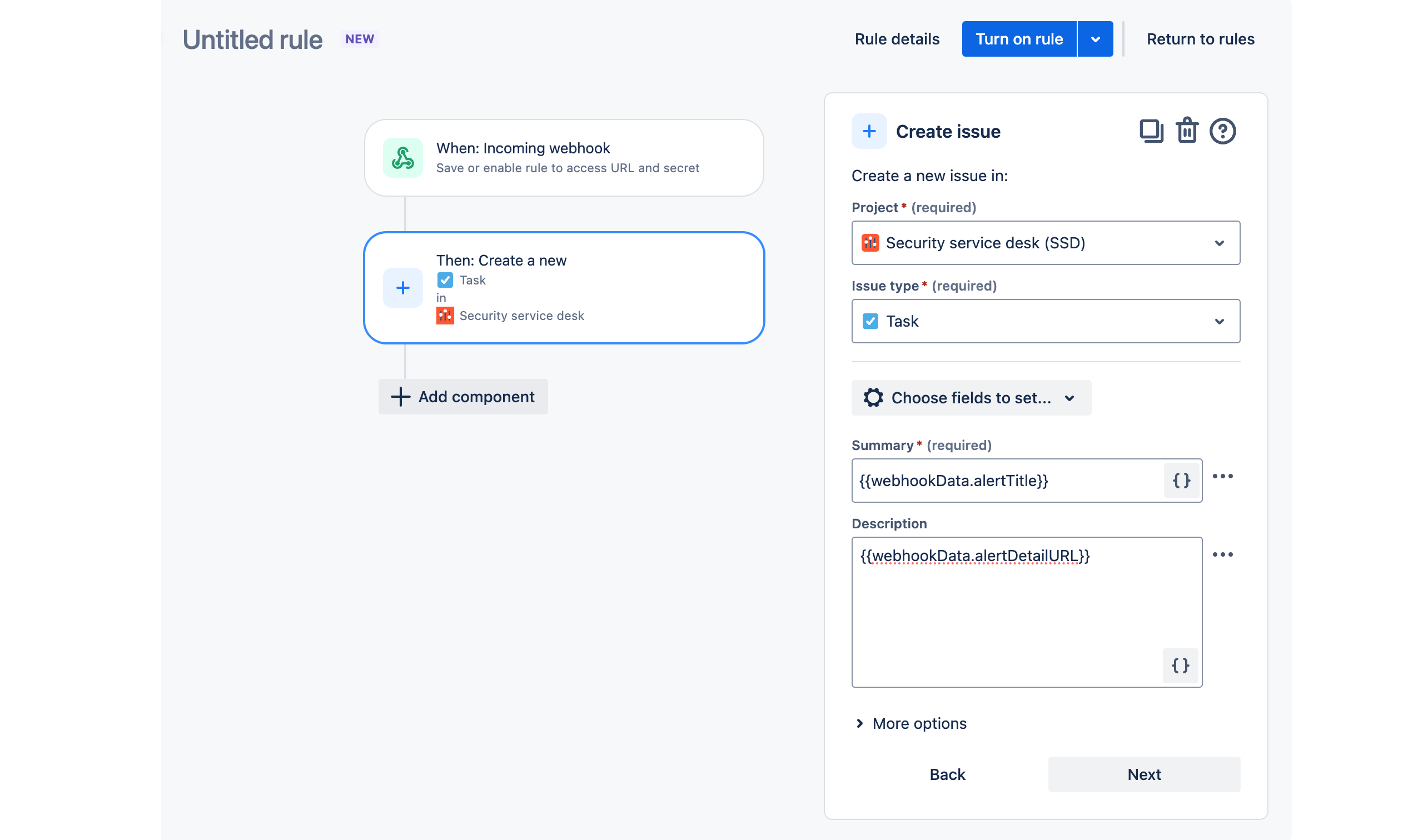
Task: Click the Next button to proceed
Action: click(x=1144, y=774)
